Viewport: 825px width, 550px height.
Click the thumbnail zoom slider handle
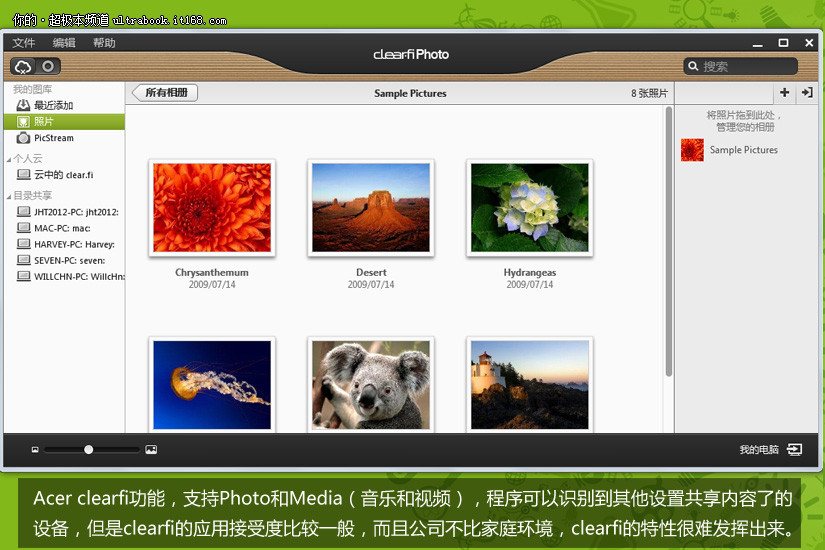tap(89, 450)
